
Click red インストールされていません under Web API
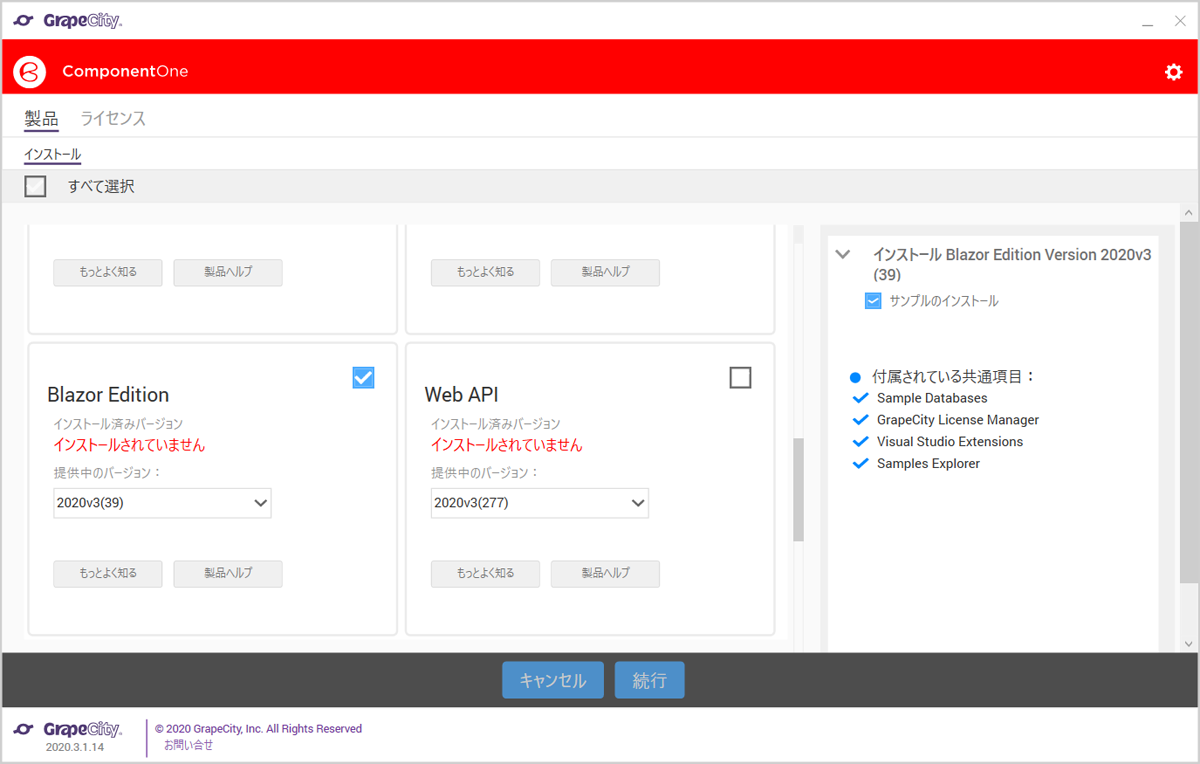[507, 445]
